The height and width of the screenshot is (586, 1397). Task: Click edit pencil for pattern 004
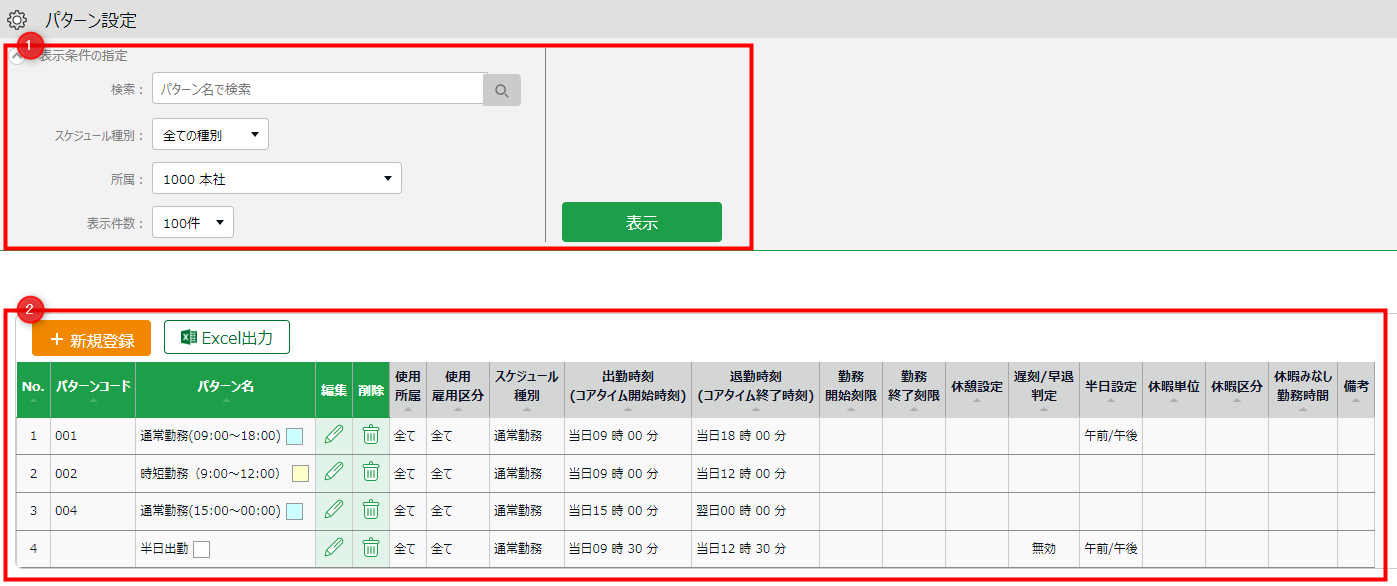click(x=334, y=510)
